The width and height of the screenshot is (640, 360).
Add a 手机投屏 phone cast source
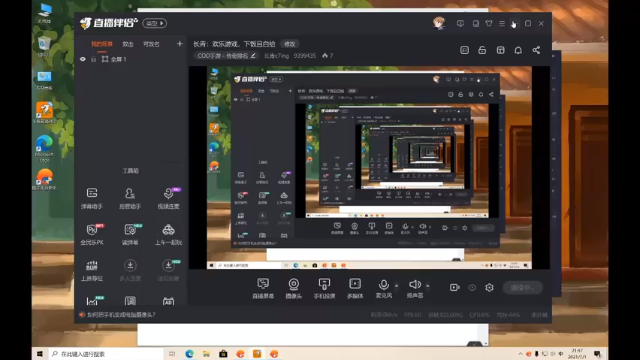pyautogui.click(x=324, y=288)
